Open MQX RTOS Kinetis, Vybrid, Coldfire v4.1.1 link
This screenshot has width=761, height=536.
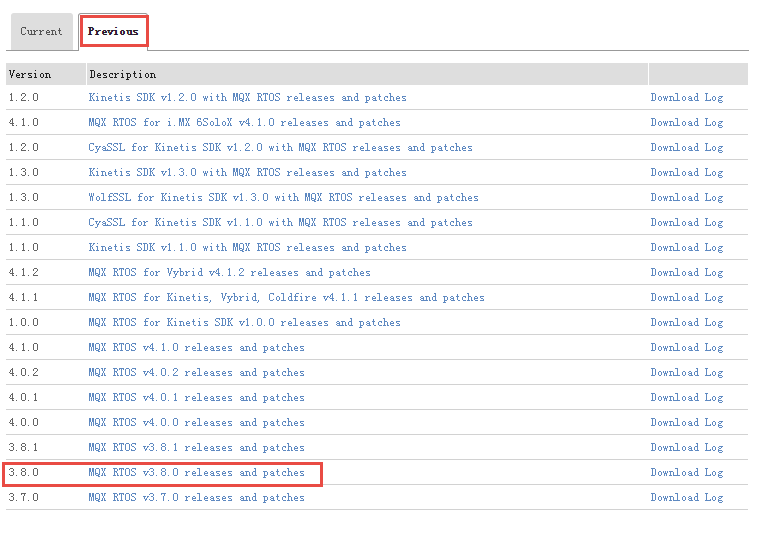point(286,298)
